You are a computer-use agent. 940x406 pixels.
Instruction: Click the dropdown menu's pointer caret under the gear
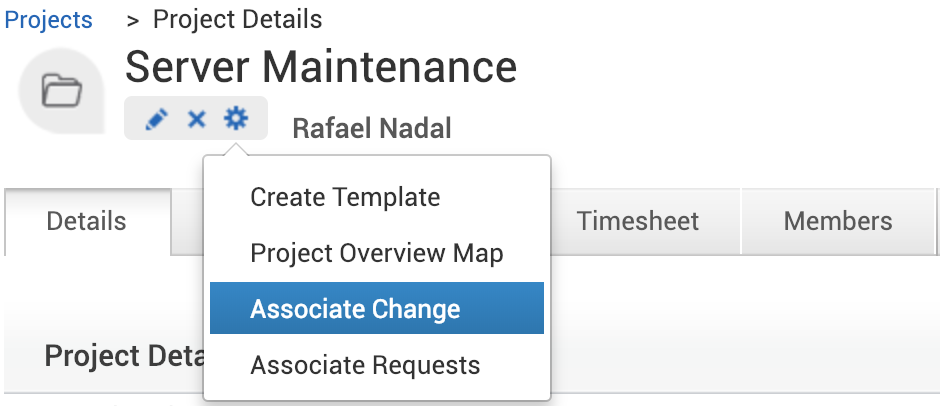pos(237,149)
